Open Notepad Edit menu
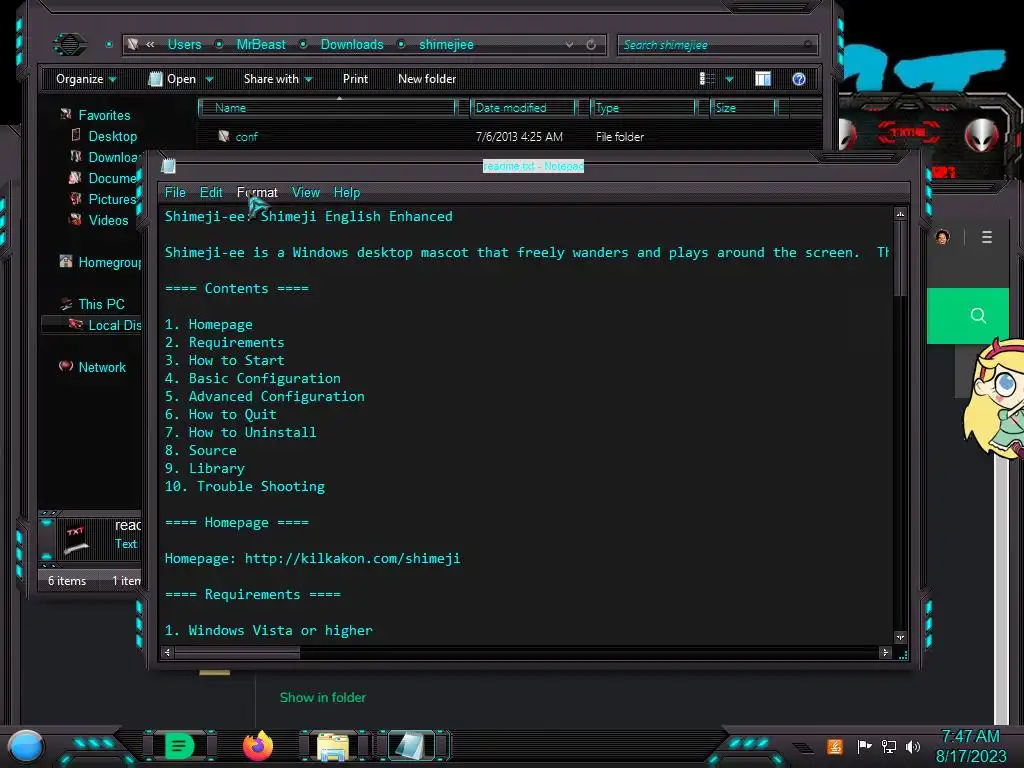 pos(211,193)
